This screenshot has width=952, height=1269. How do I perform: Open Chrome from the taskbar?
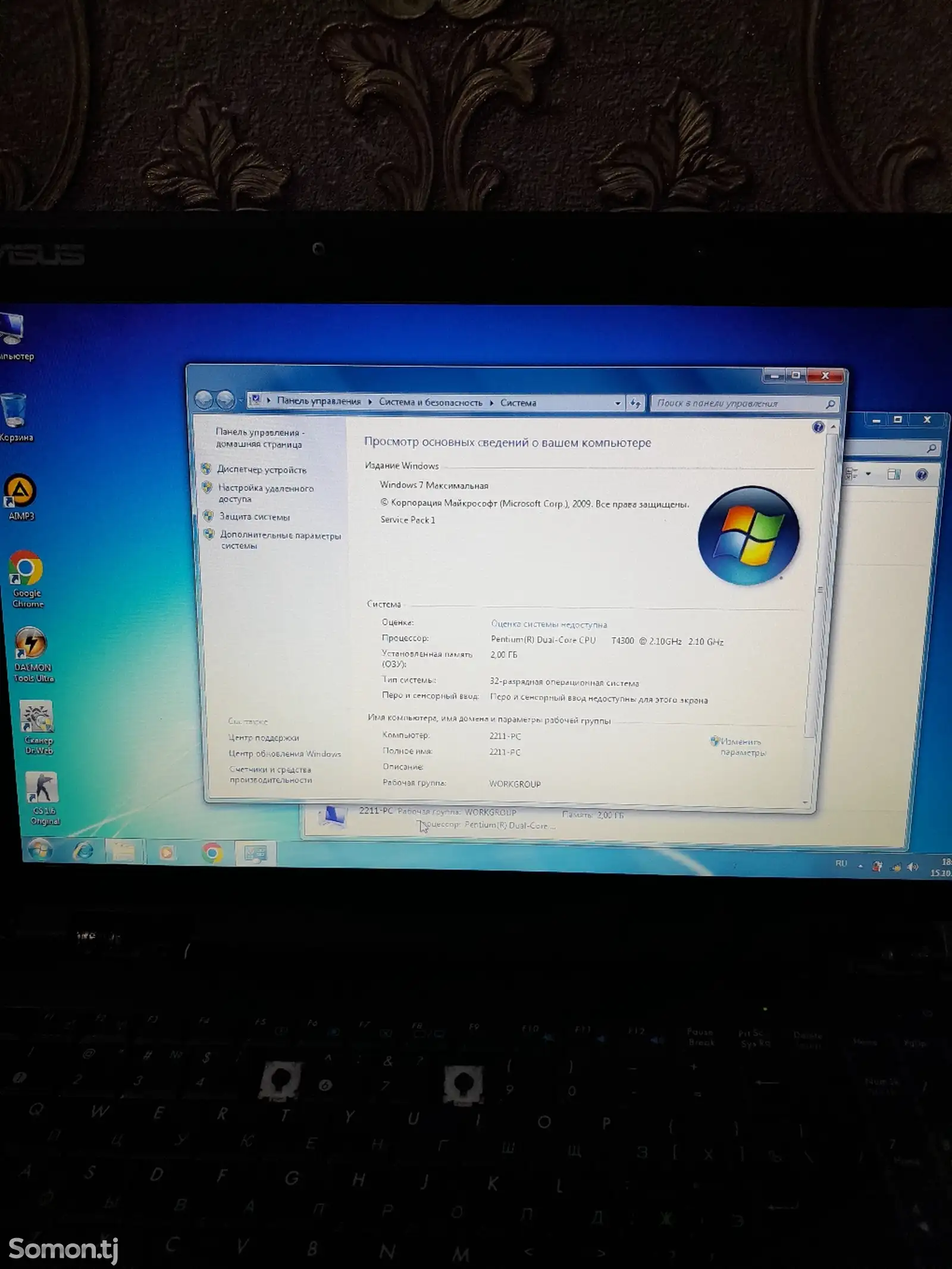pos(212,854)
